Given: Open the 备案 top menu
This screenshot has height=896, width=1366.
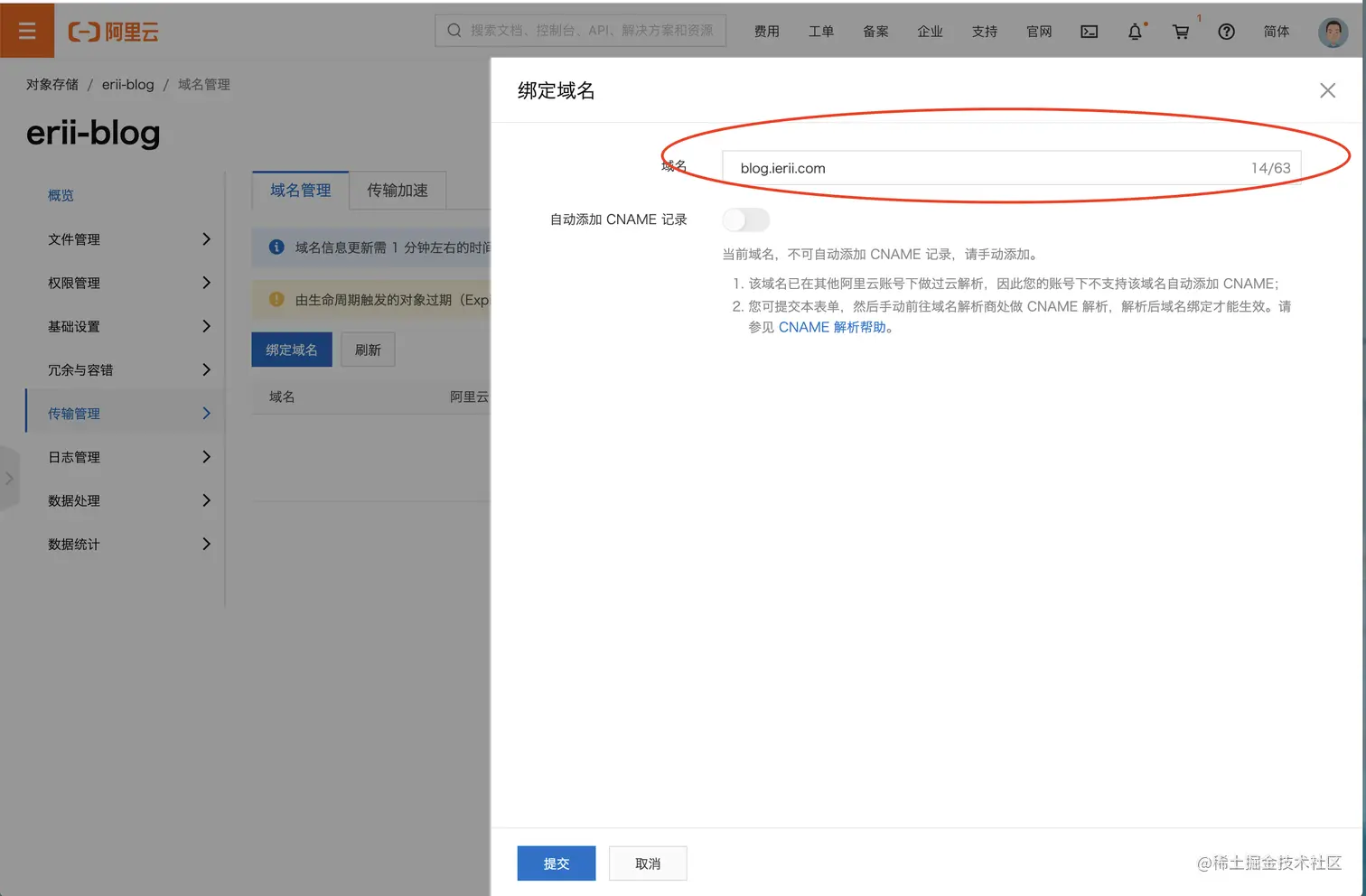Looking at the screenshot, I should pyautogui.click(x=875, y=32).
